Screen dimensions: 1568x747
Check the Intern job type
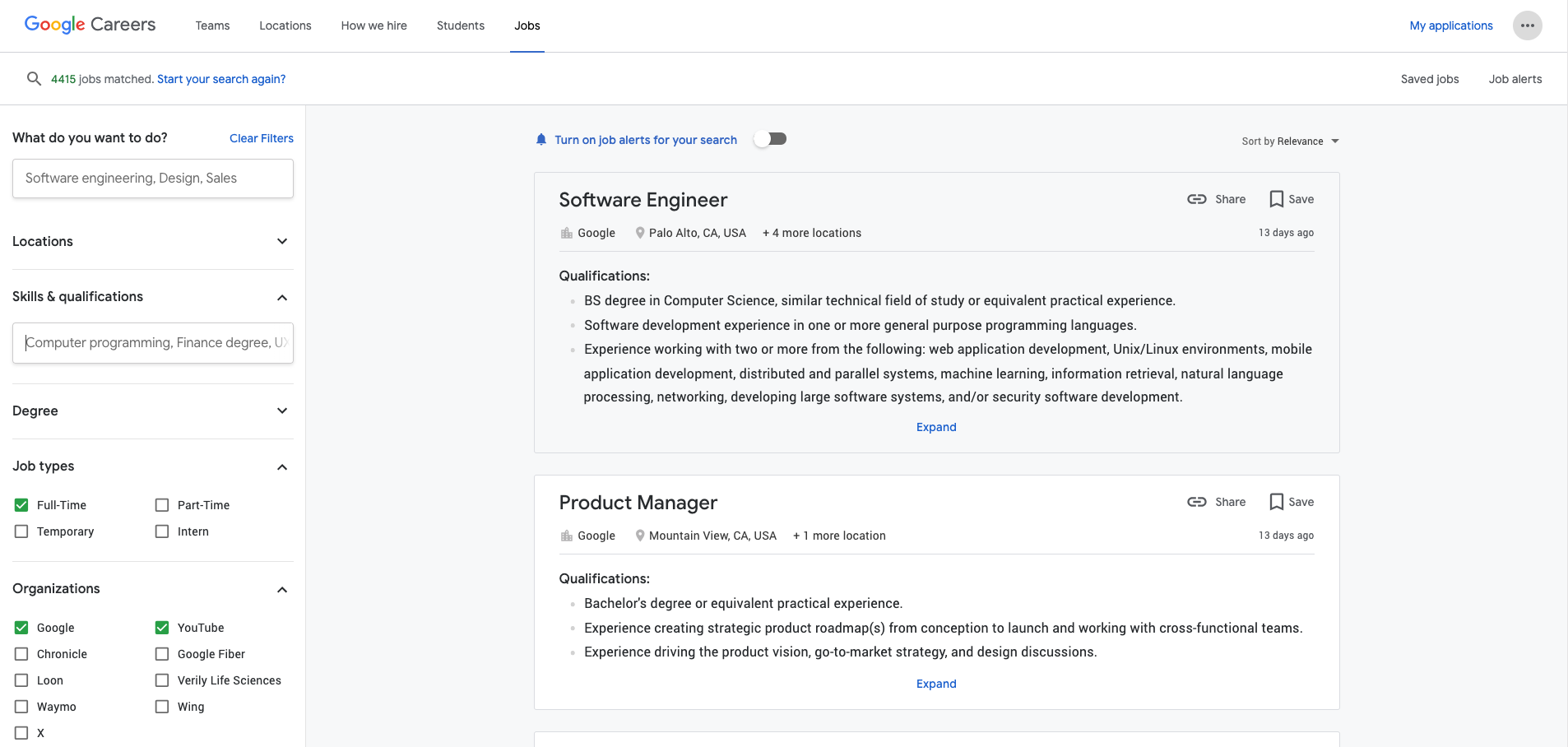click(162, 531)
